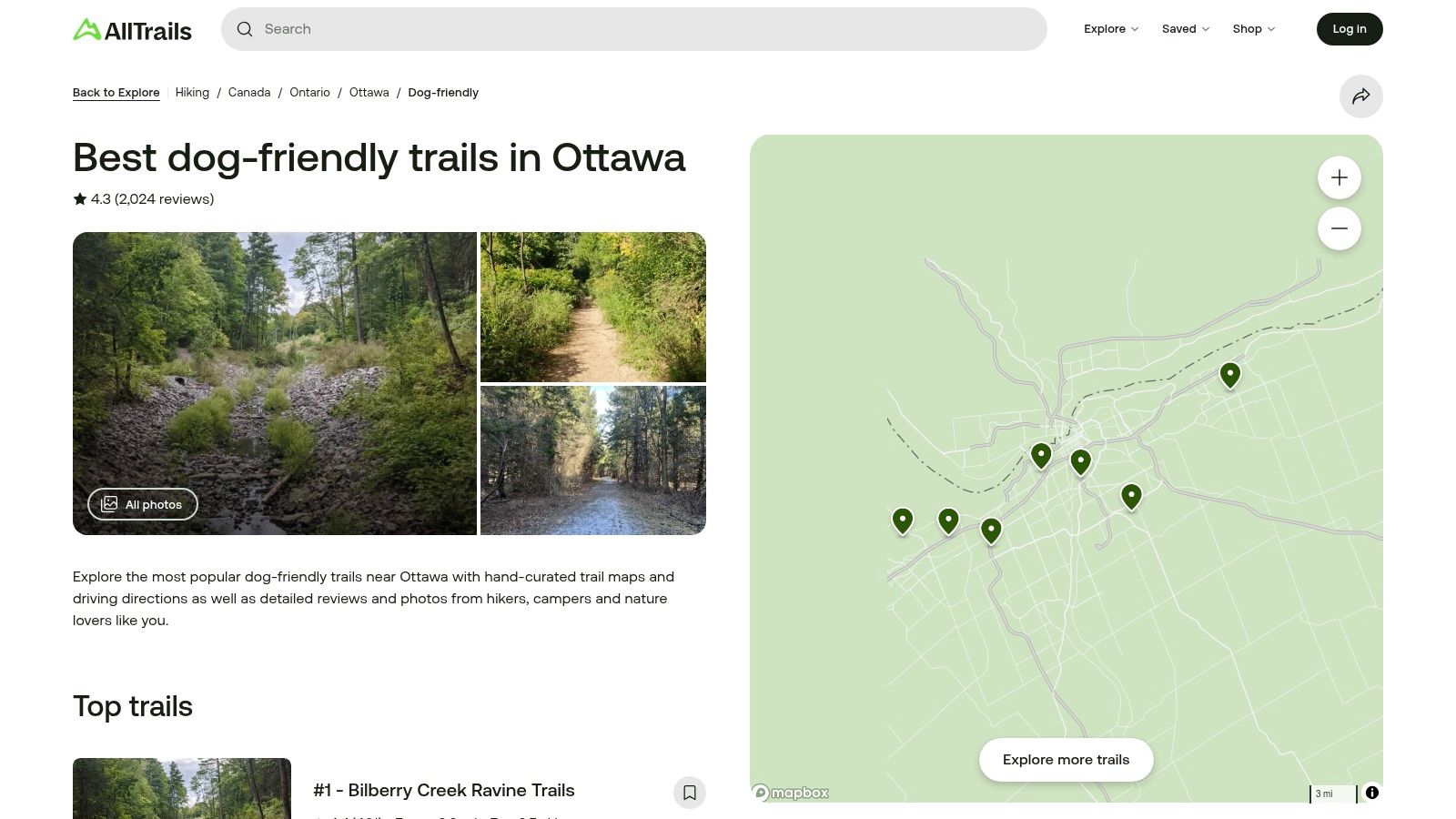1456x819 pixels.
Task: Open the share icon
Action: [x=1360, y=96]
